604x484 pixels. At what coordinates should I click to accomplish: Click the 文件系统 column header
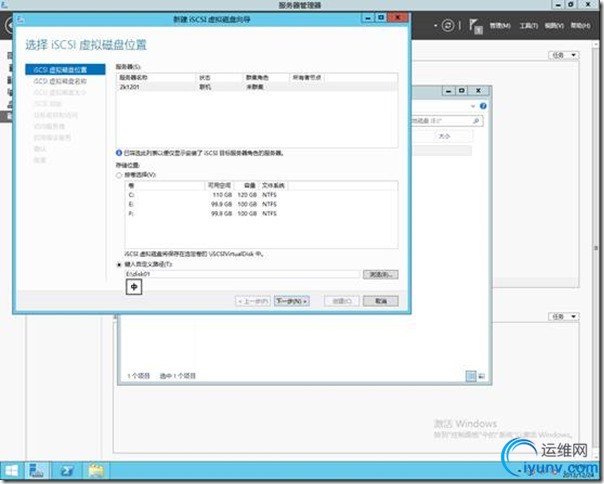tap(273, 185)
